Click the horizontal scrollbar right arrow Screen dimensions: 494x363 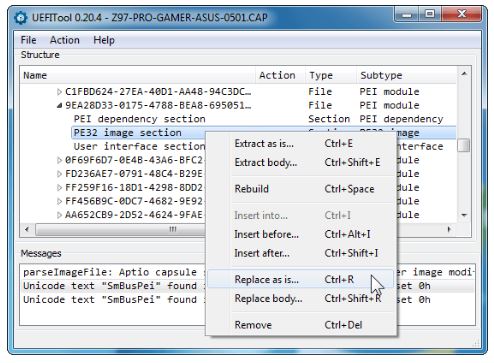coord(449,229)
